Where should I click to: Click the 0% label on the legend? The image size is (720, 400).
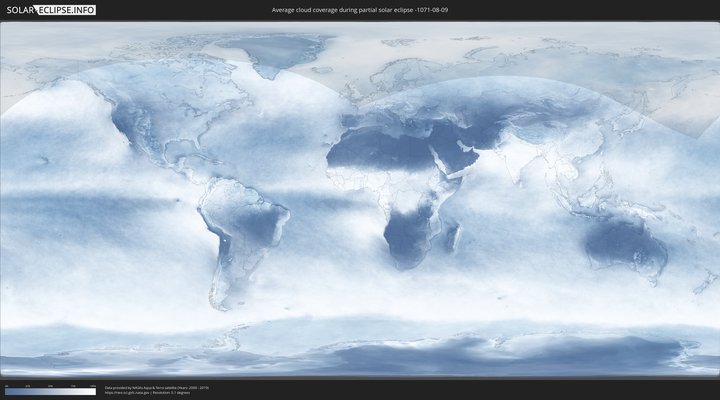click(x=6, y=386)
